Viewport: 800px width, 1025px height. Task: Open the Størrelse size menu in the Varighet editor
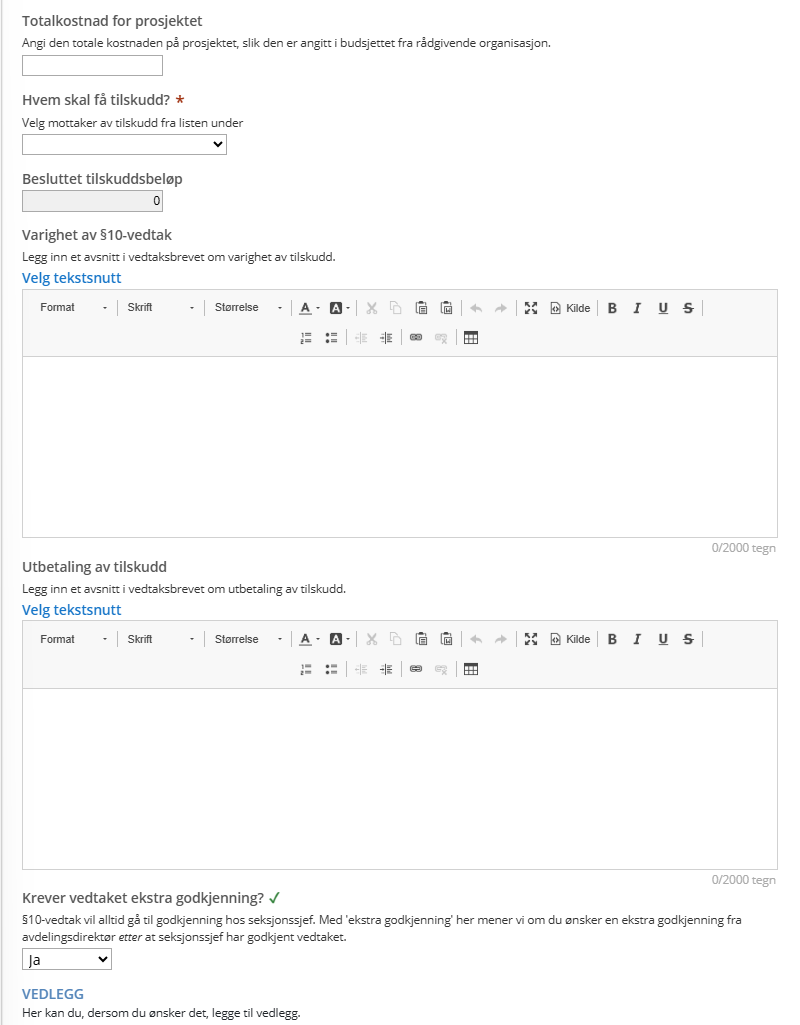248,308
